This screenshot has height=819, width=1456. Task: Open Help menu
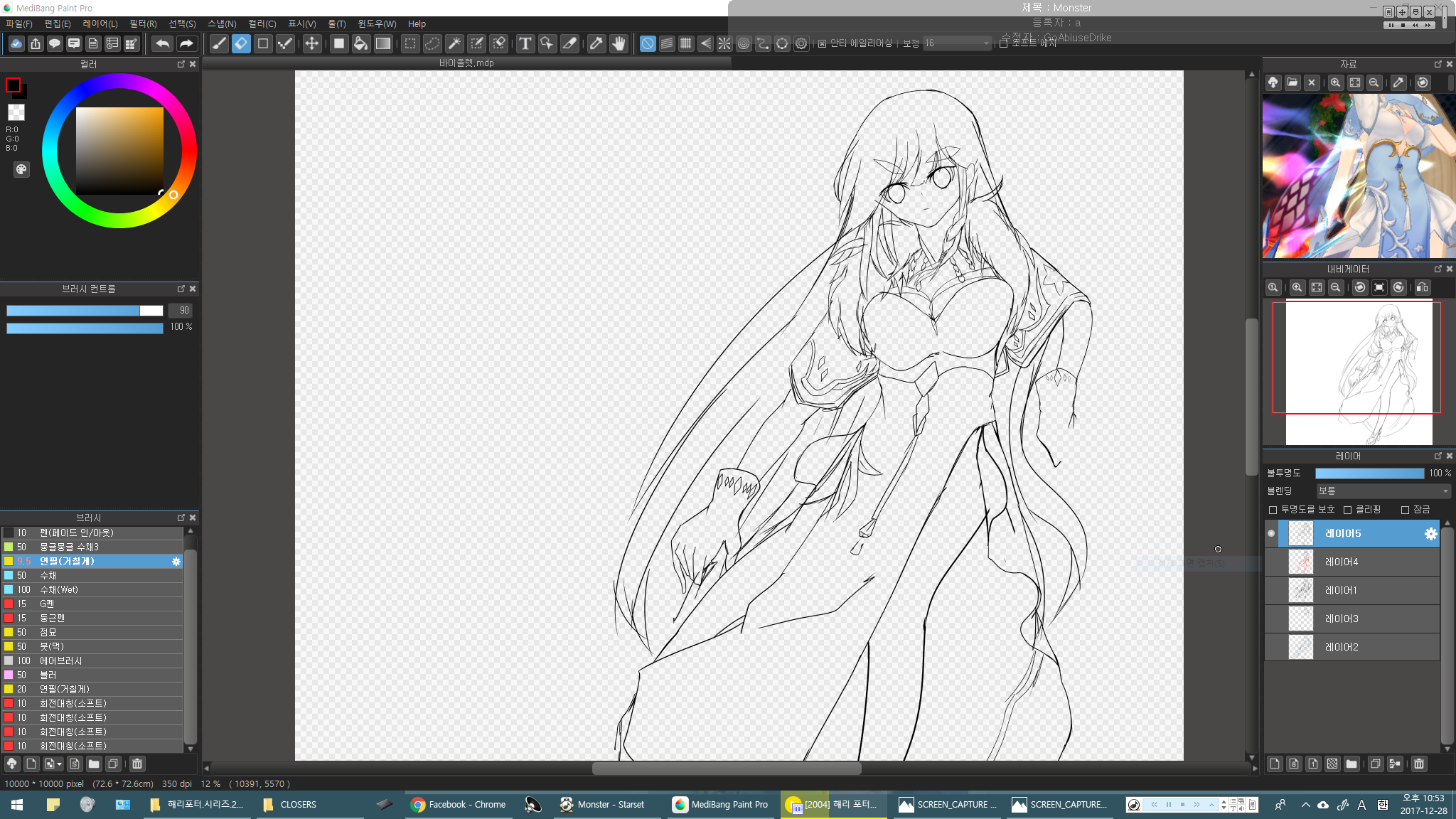click(417, 24)
